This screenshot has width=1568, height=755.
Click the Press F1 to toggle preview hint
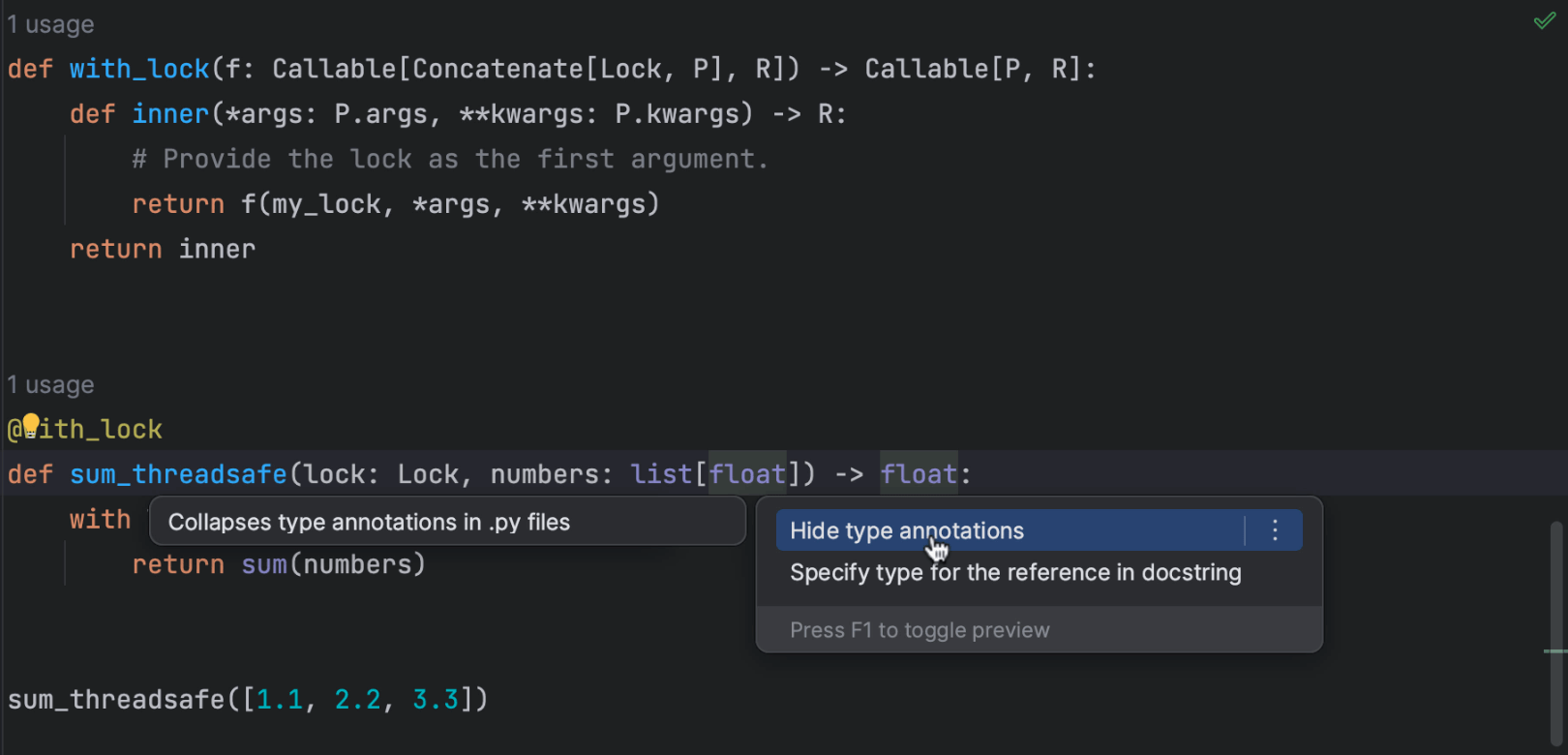(920, 630)
